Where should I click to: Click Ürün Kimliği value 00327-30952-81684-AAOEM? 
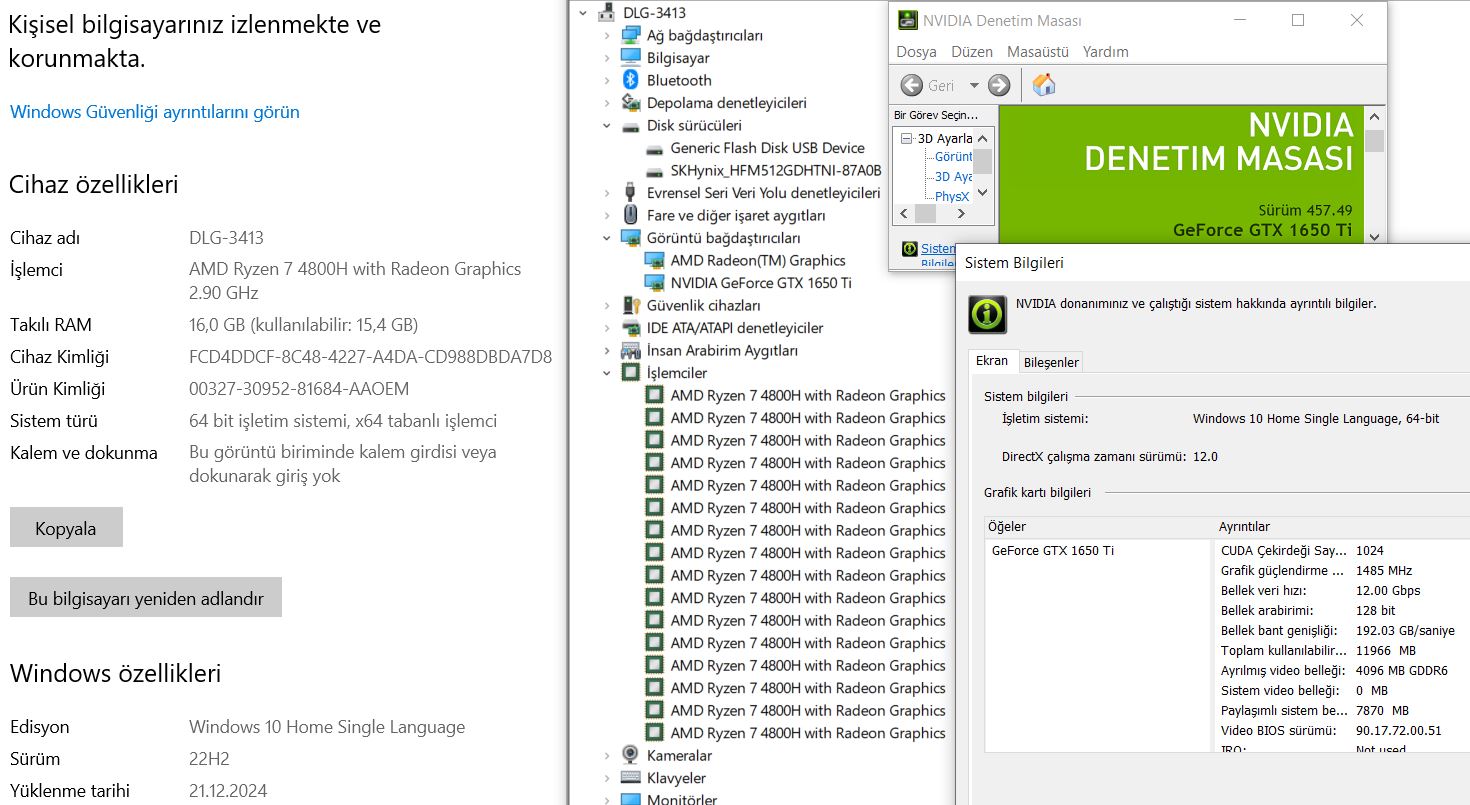point(299,389)
